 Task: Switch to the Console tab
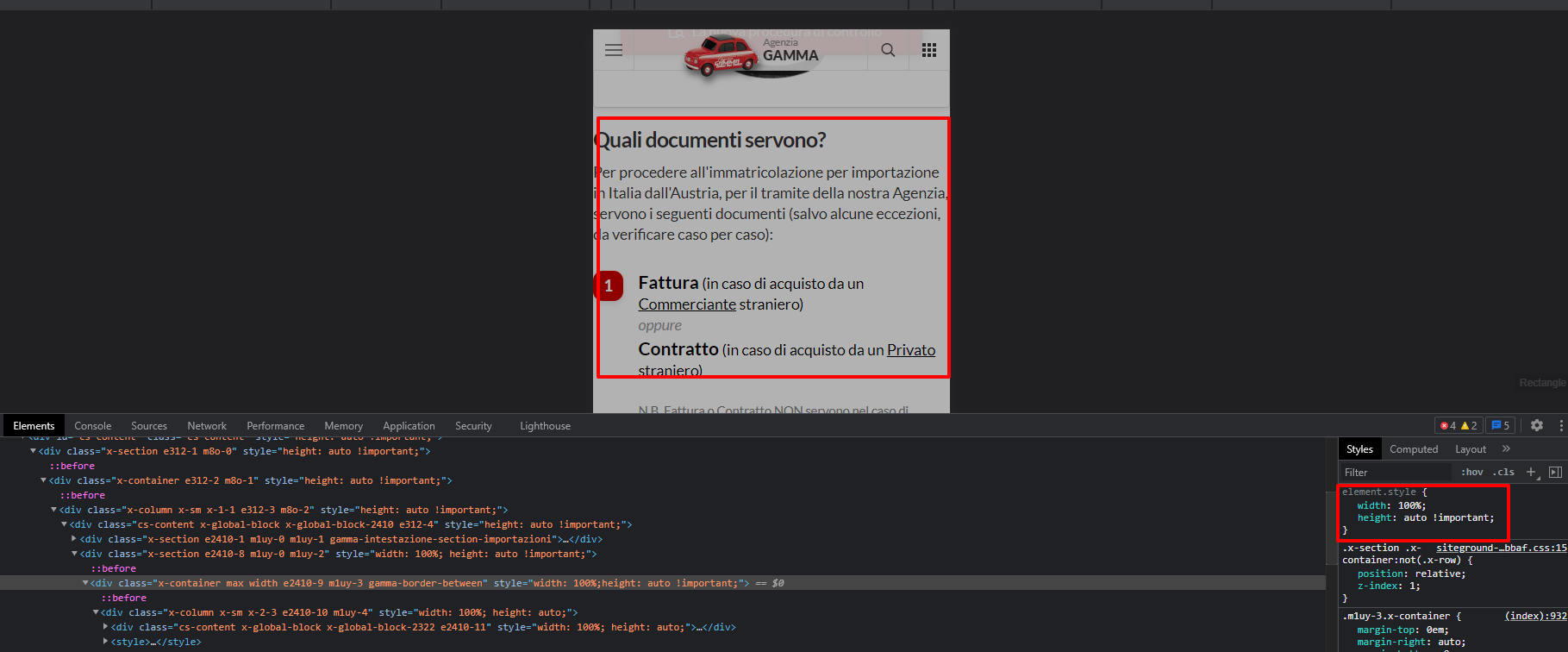point(93,426)
